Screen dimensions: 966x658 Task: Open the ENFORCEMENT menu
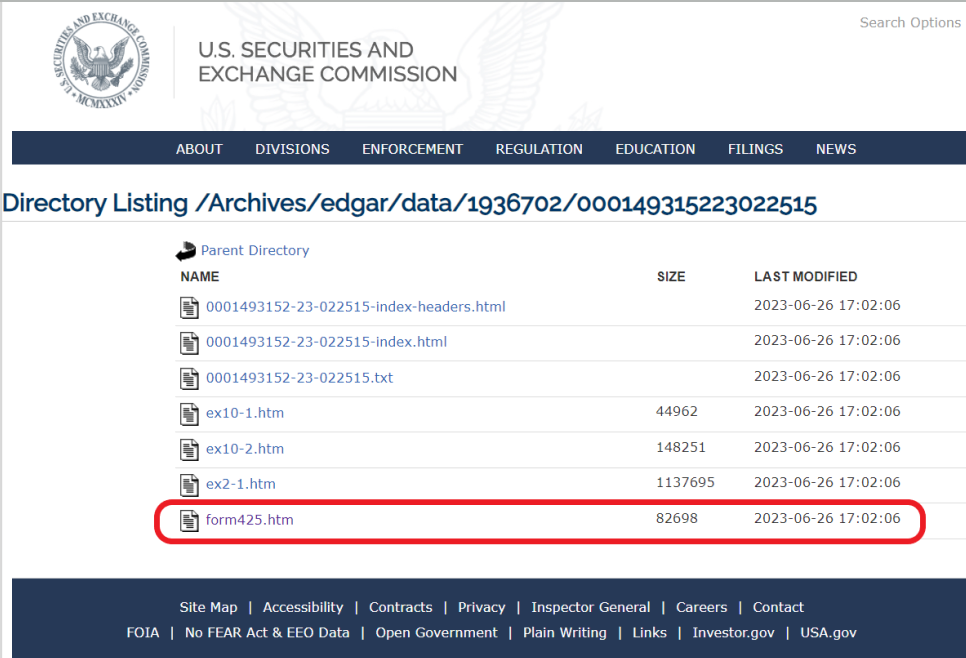point(412,149)
